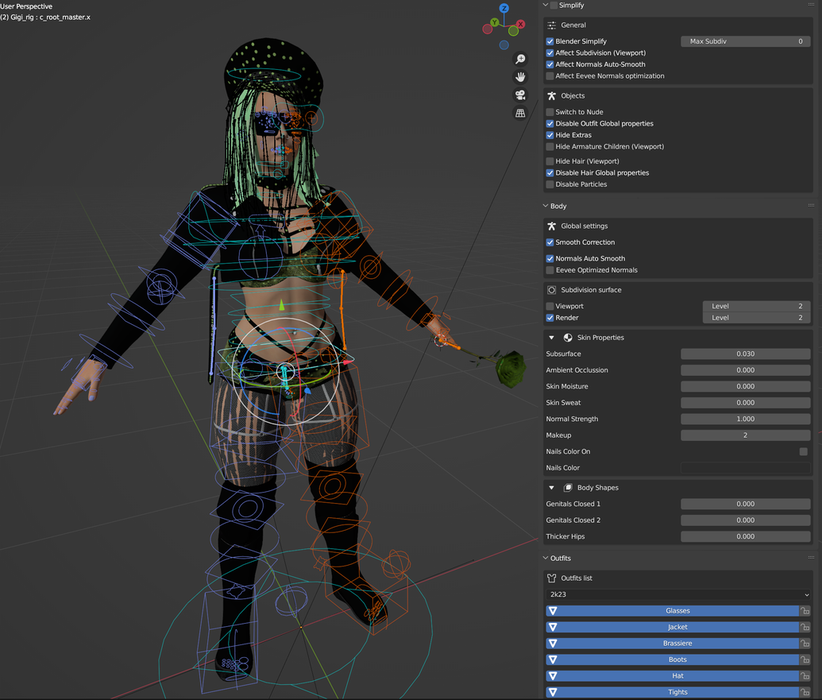This screenshot has width=822, height=700.
Task: Collapse the Skin Properties section
Action: point(551,338)
